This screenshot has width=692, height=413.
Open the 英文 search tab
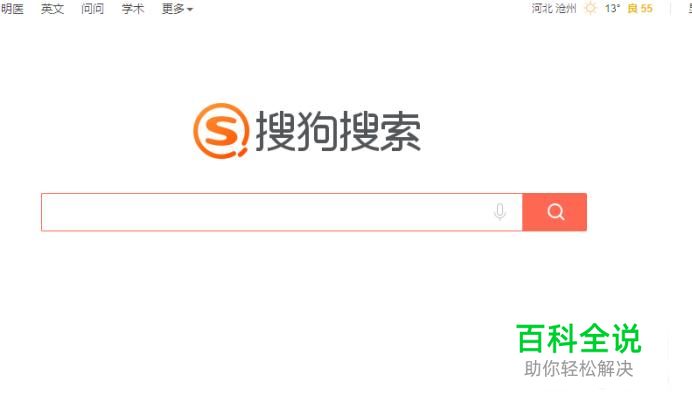pos(53,8)
